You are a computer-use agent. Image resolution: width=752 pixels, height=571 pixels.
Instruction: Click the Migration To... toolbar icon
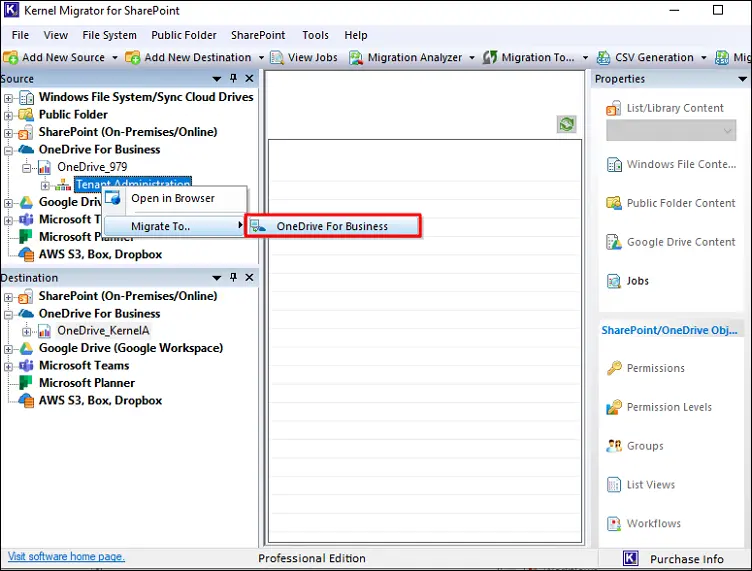click(489, 58)
